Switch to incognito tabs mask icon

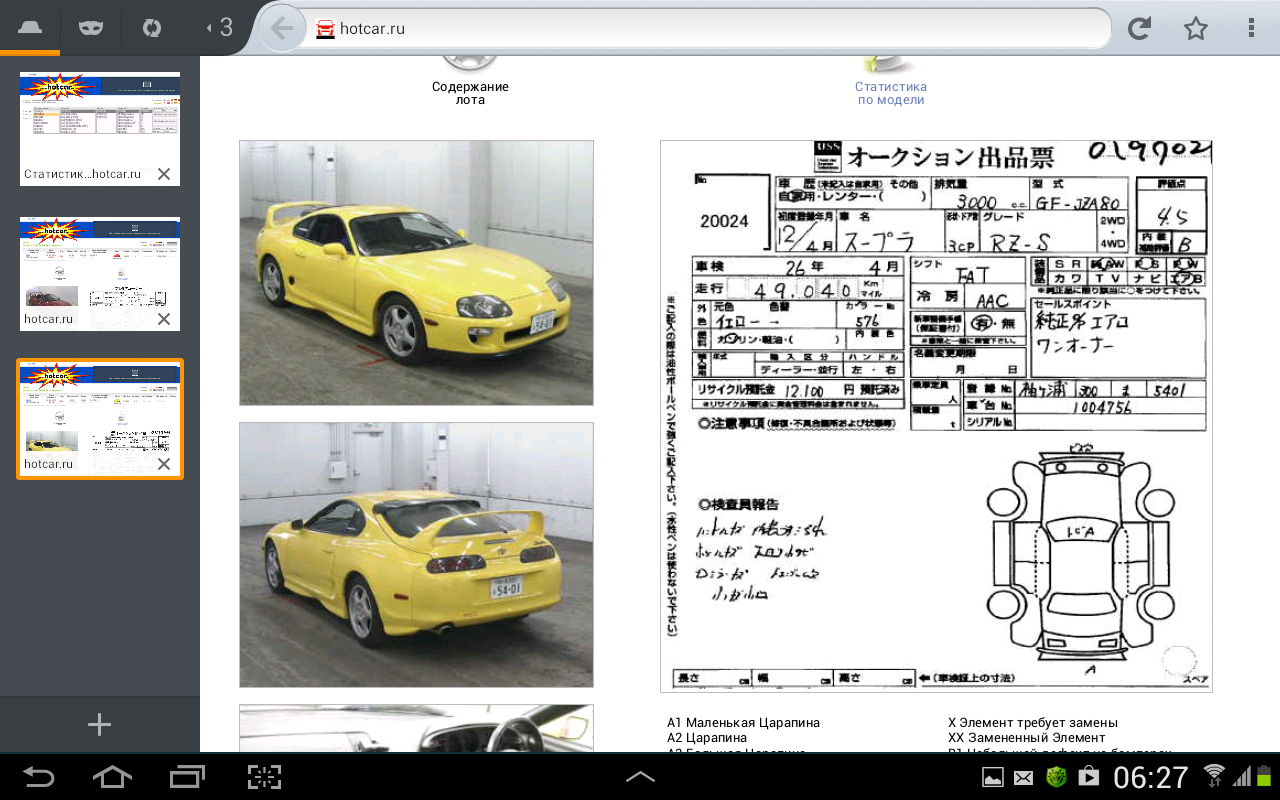pos(91,28)
